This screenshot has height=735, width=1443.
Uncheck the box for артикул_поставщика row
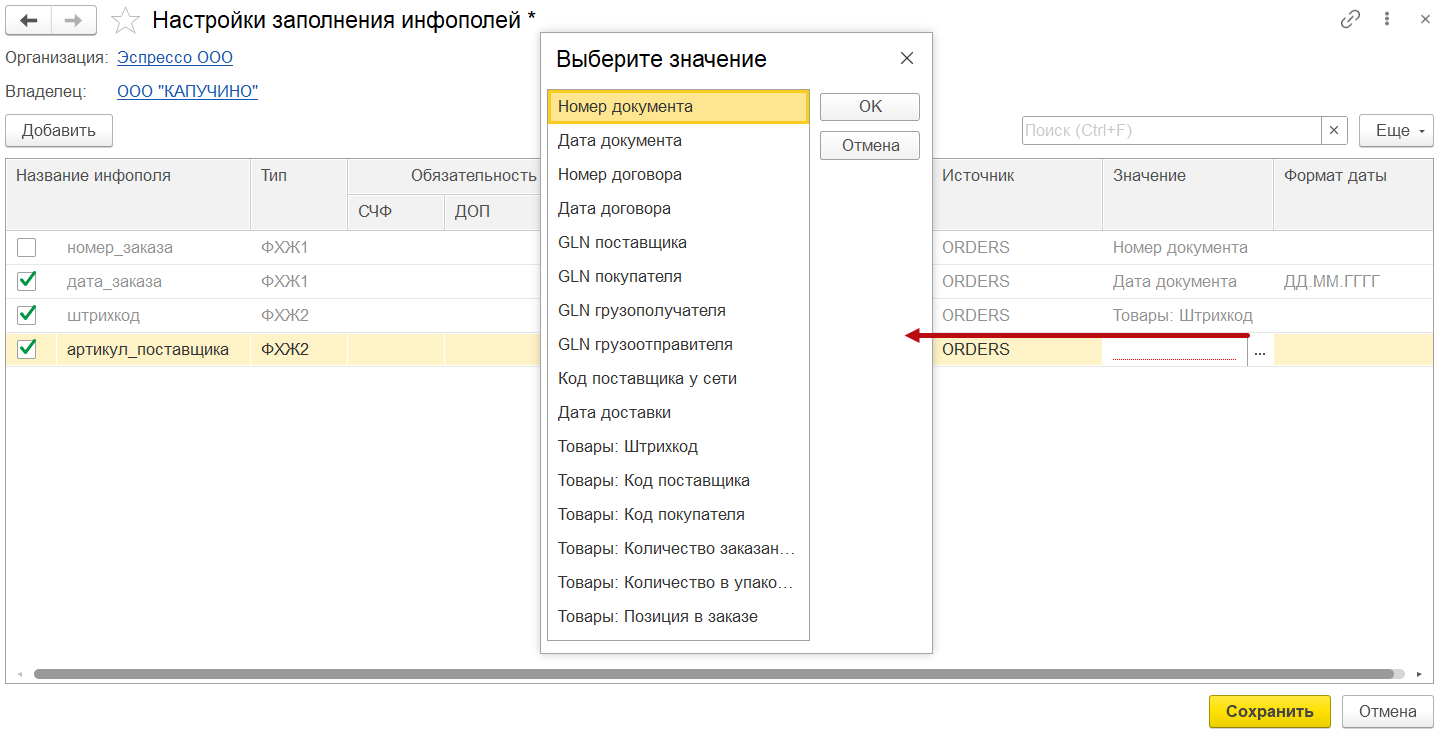[27, 349]
